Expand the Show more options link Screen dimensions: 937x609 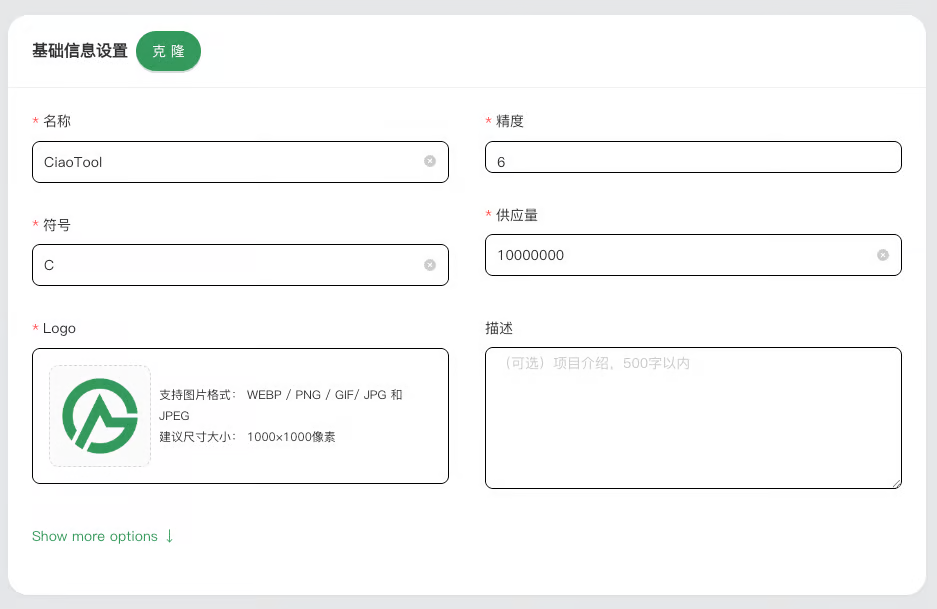click(95, 537)
